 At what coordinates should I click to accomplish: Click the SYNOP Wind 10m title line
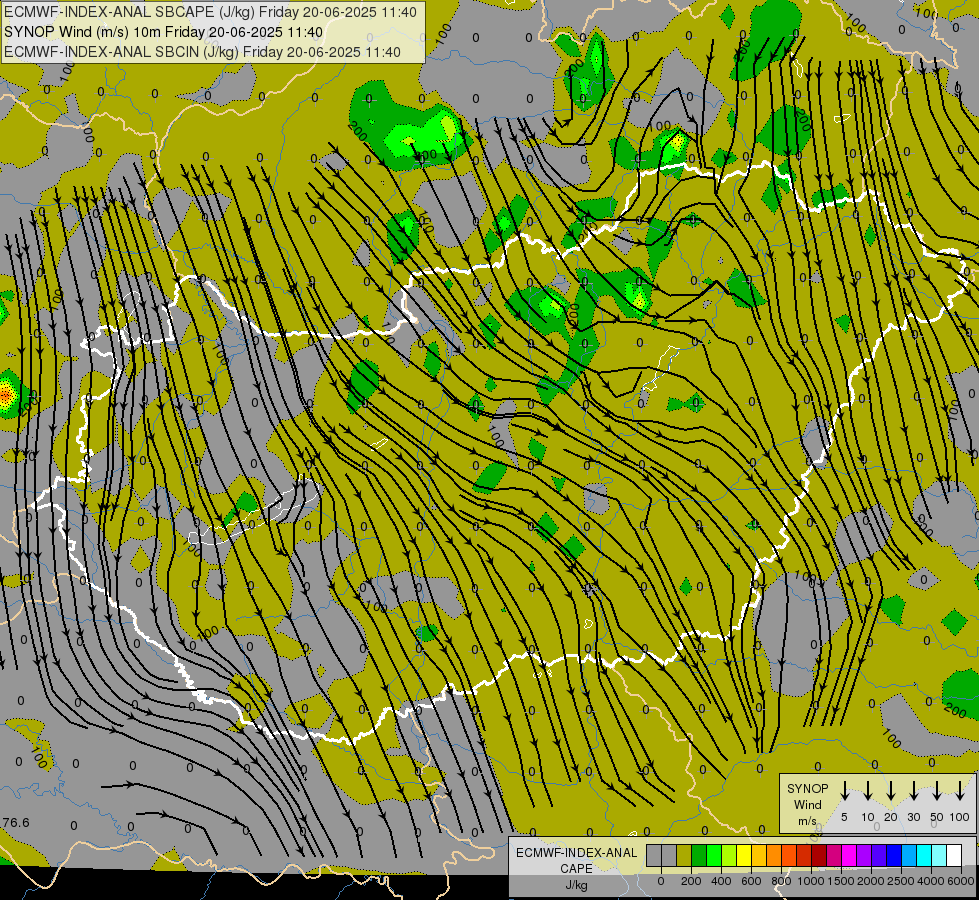(x=163, y=32)
